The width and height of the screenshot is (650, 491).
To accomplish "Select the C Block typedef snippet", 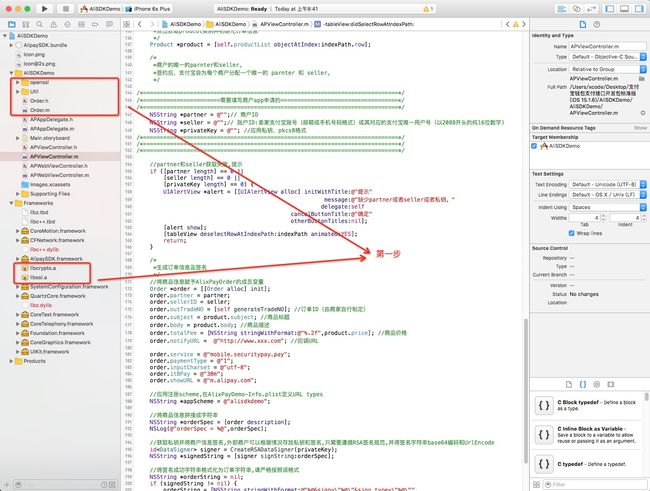I will click(x=588, y=405).
